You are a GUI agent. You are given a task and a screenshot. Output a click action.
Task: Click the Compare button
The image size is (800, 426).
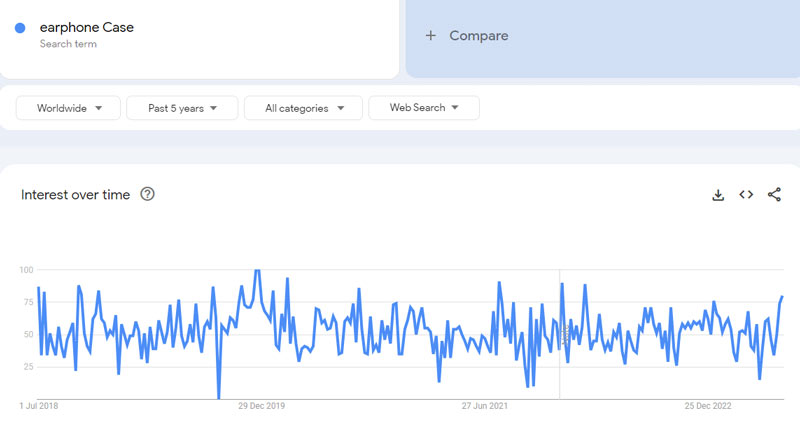[x=478, y=36]
